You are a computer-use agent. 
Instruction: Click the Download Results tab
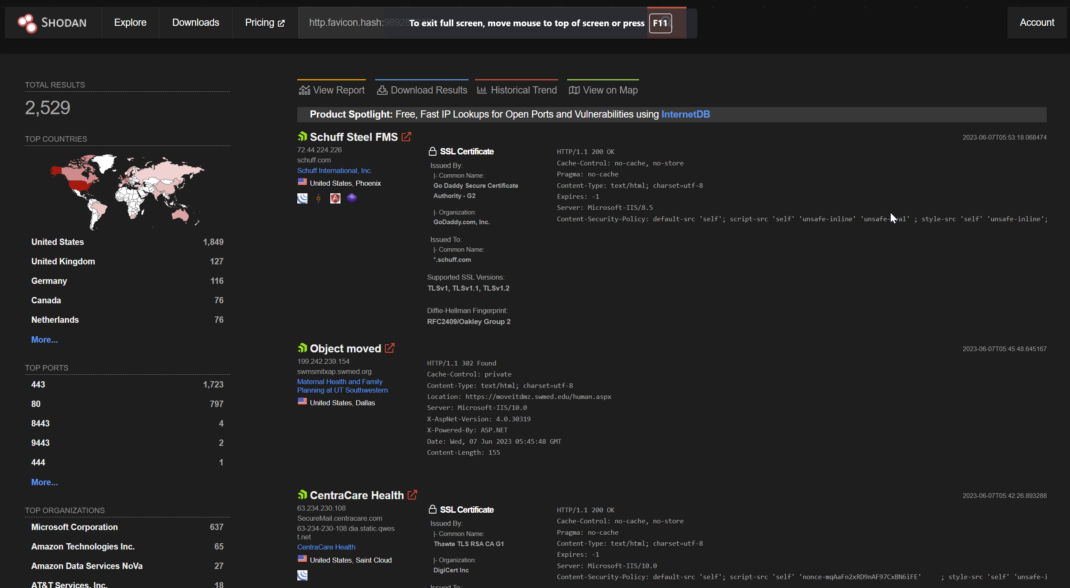pos(422,90)
